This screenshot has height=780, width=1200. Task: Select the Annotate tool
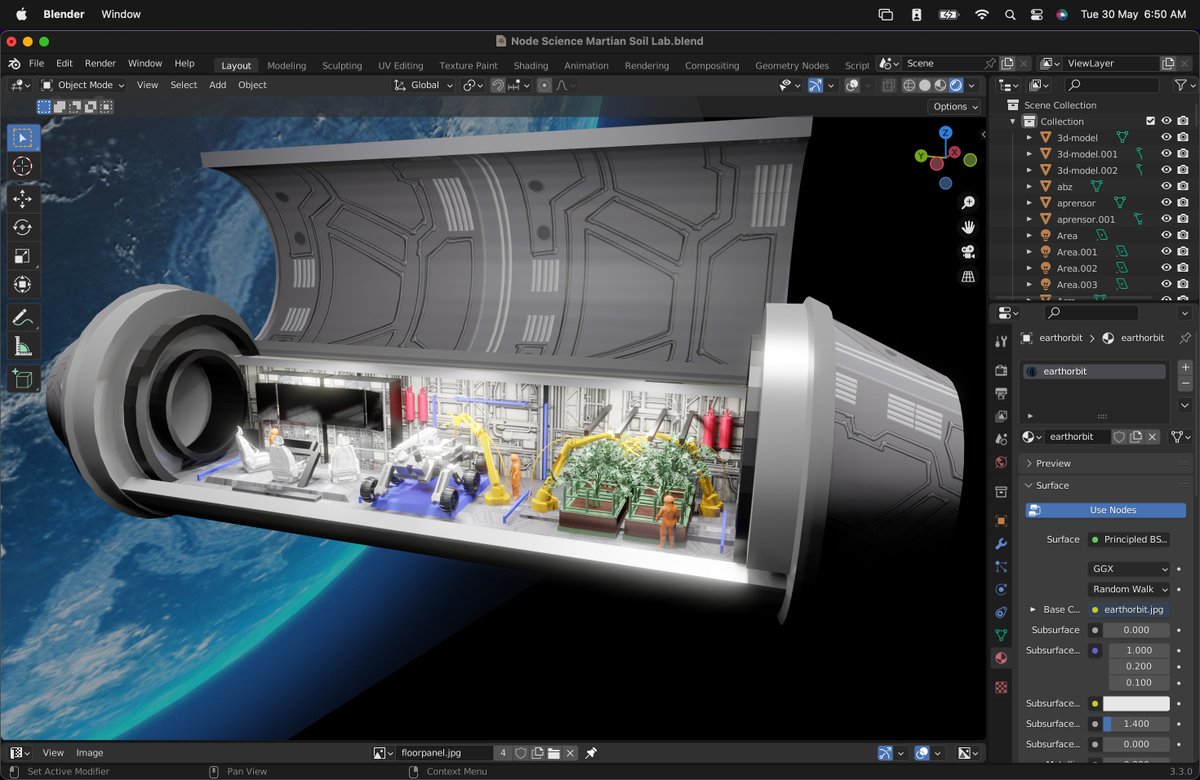pos(22,318)
